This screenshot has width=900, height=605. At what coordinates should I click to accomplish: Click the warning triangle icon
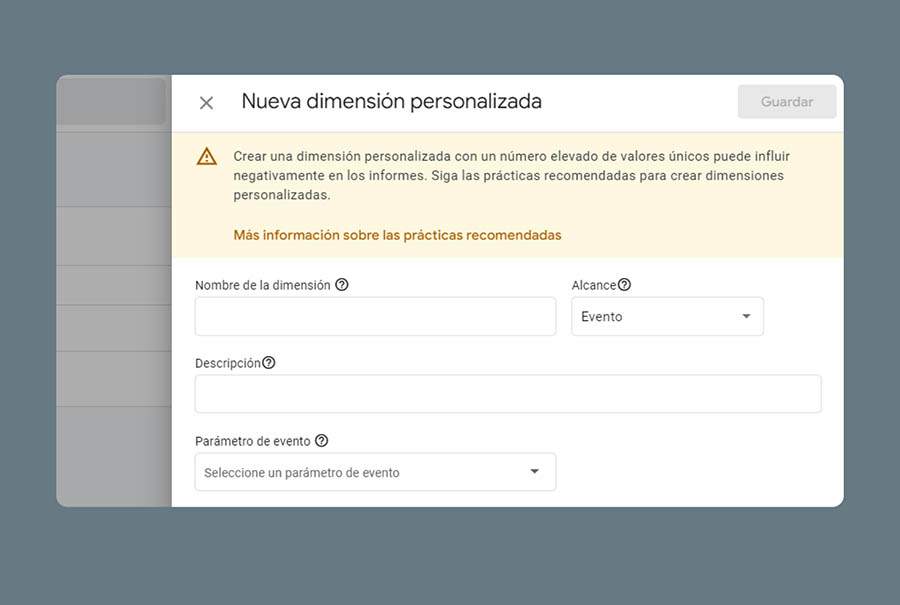(x=206, y=156)
